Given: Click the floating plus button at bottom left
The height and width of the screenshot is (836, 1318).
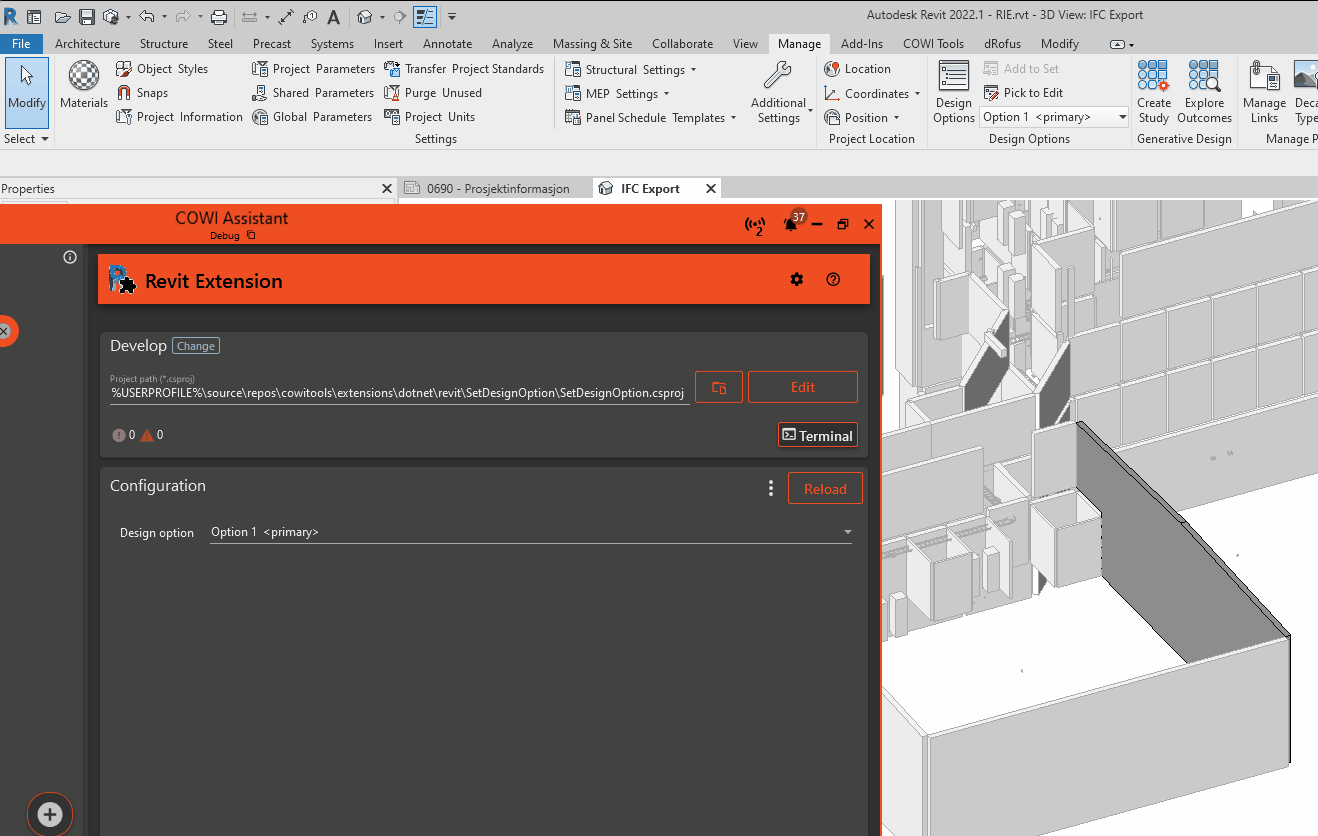Looking at the screenshot, I should pyautogui.click(x=49, y=813).
